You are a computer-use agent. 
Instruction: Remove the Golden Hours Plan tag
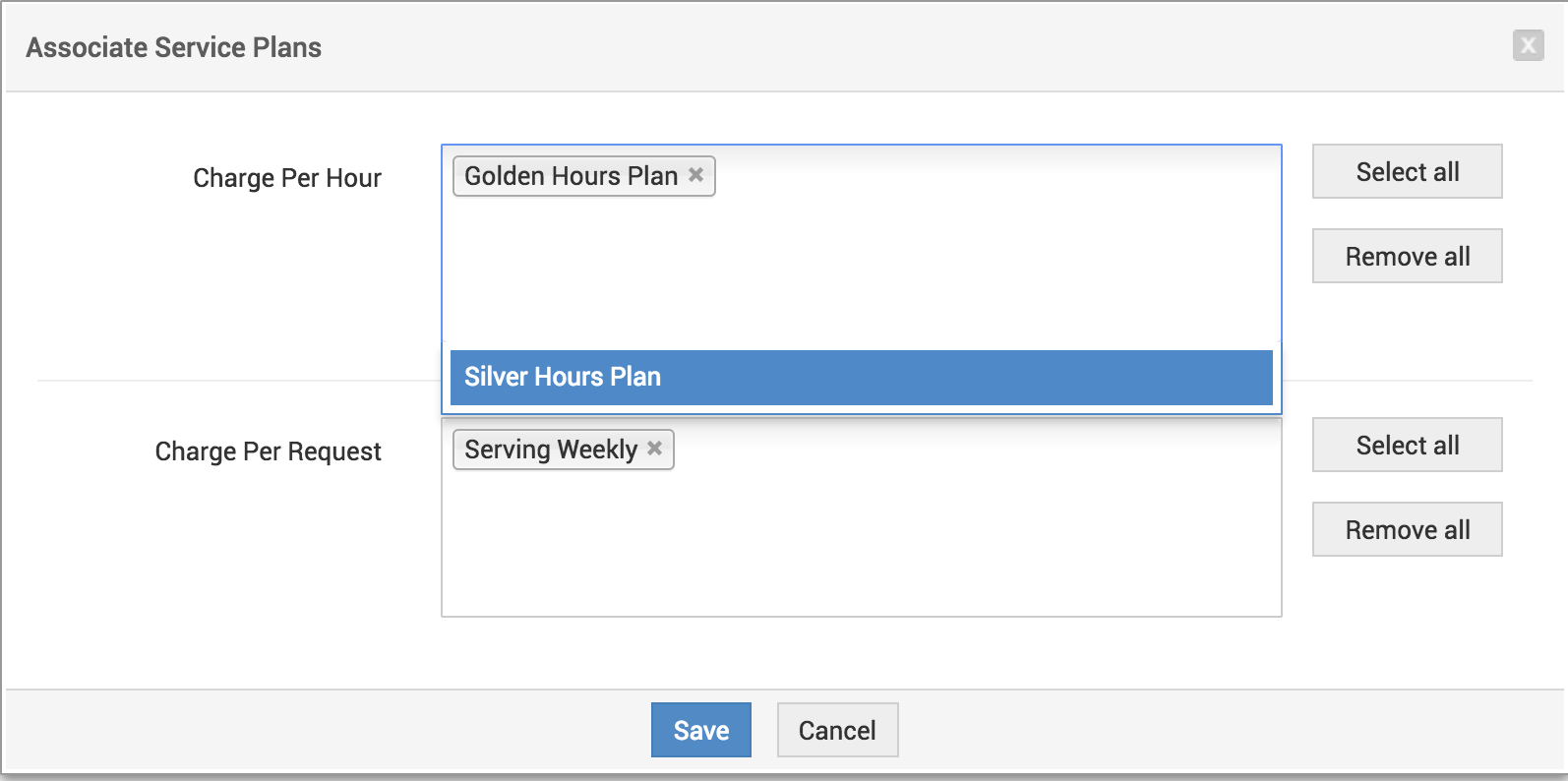click(695, 175)
